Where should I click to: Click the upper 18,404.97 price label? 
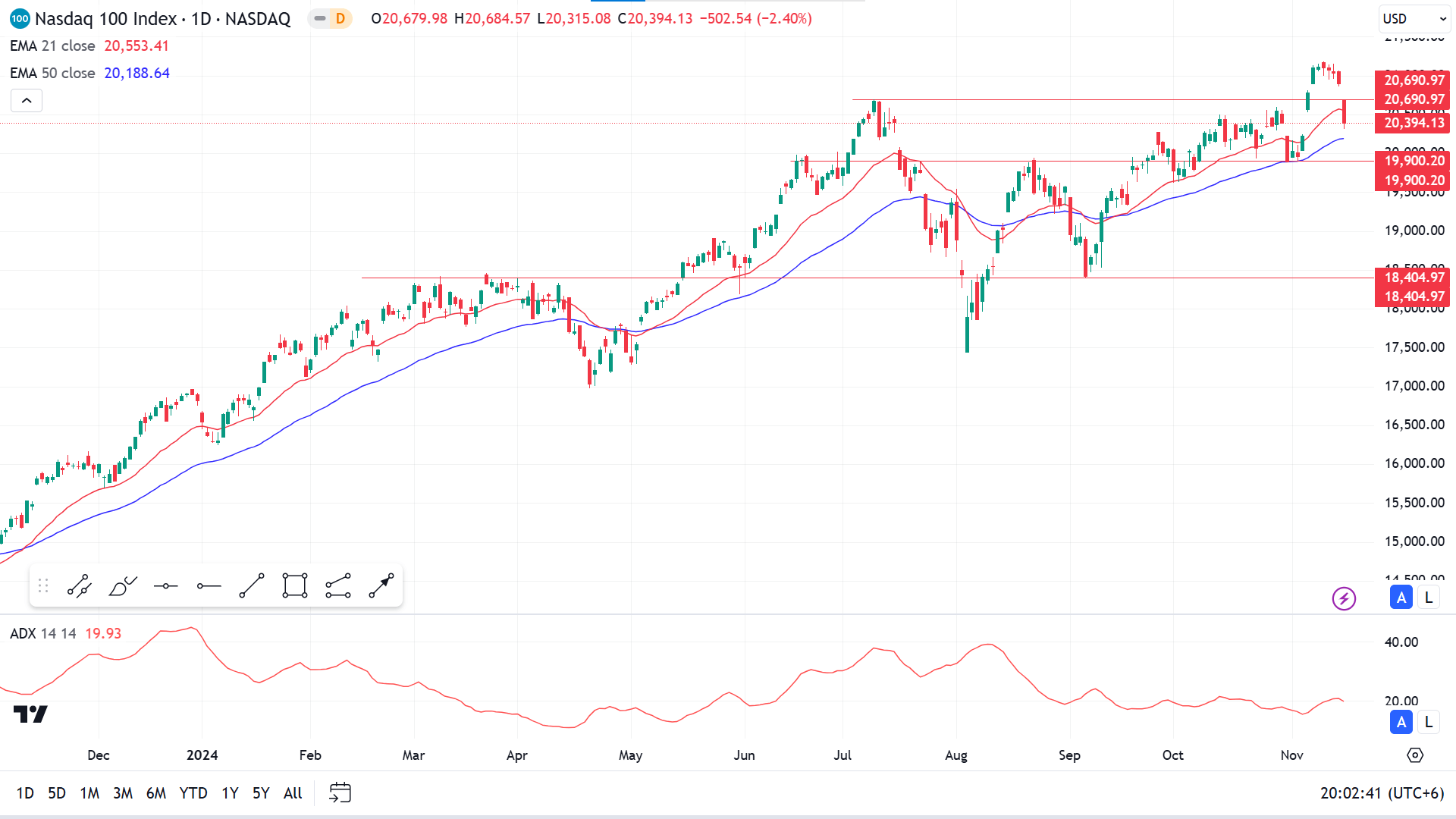(x=1412, y=278)
